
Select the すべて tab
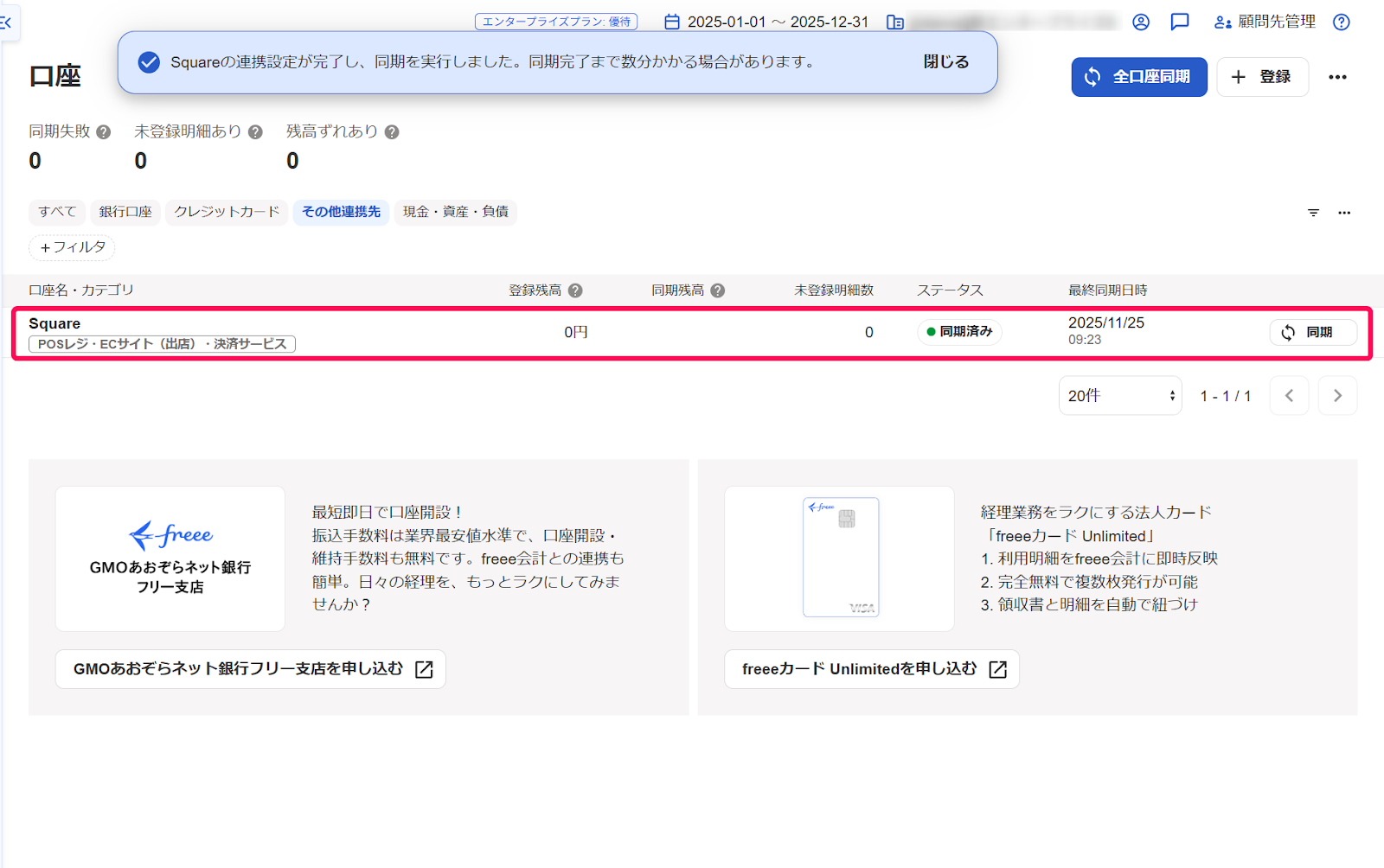point(57,212)
